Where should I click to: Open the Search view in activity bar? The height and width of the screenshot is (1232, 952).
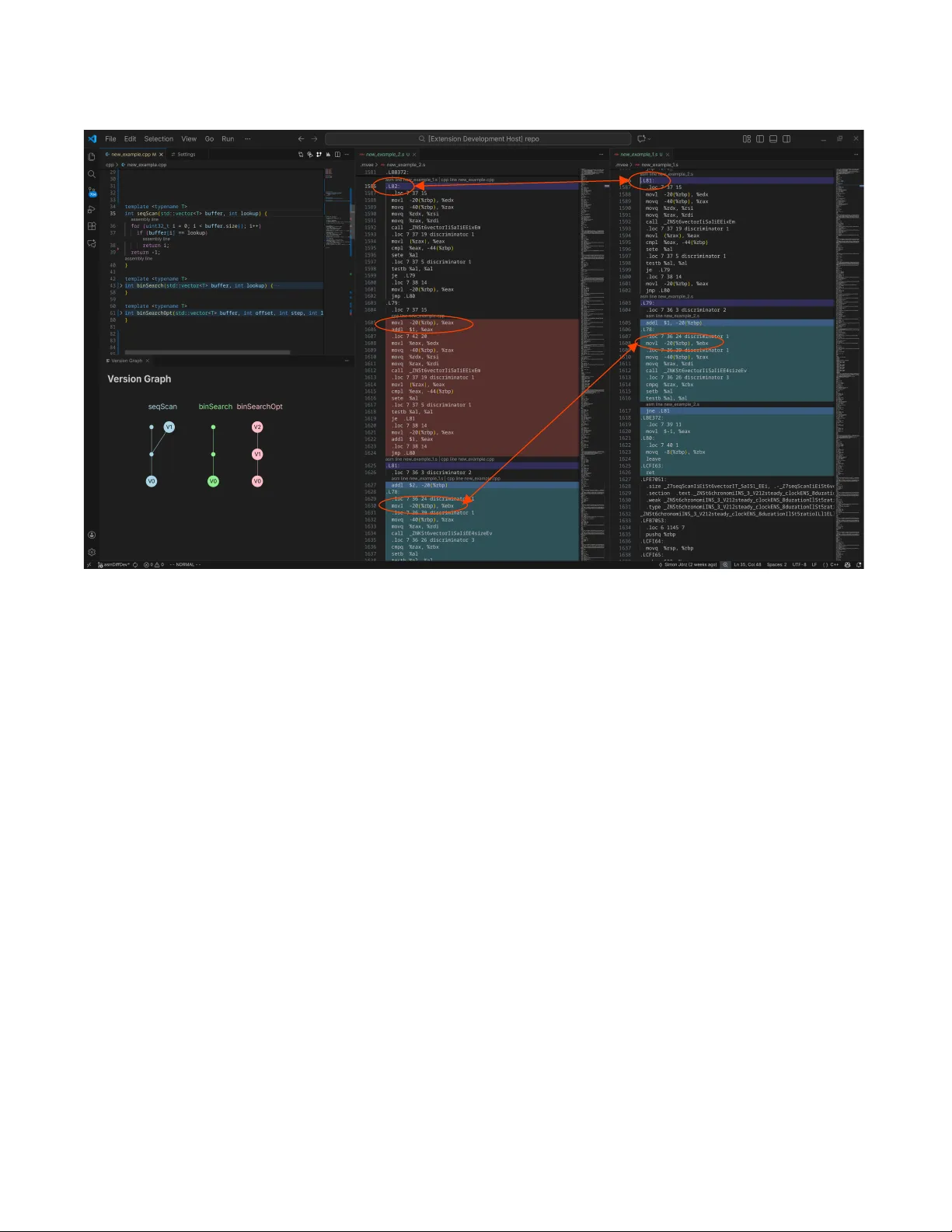click(92, 174)
